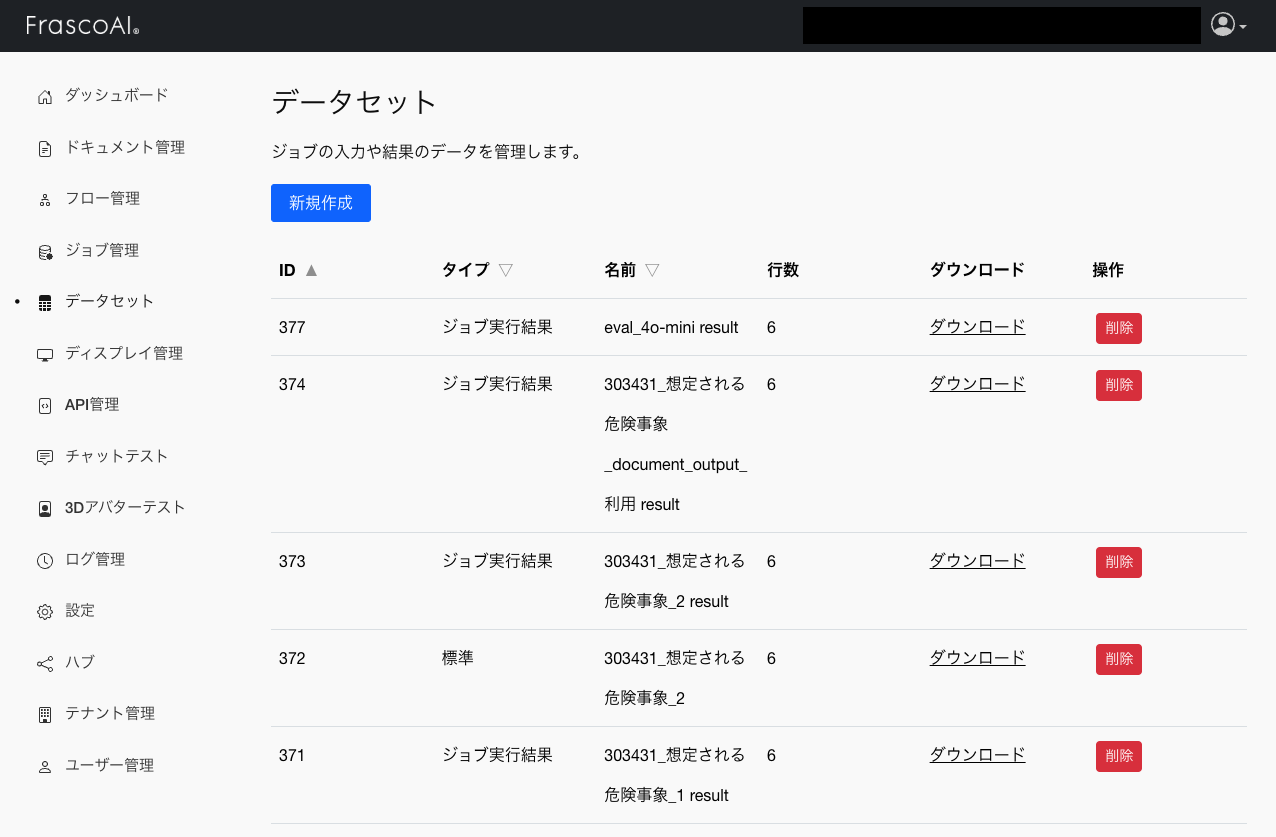Open ドキュメント管理 in sidebar
The width and height of the screenshot is (1276, 837).
[125, 147]
